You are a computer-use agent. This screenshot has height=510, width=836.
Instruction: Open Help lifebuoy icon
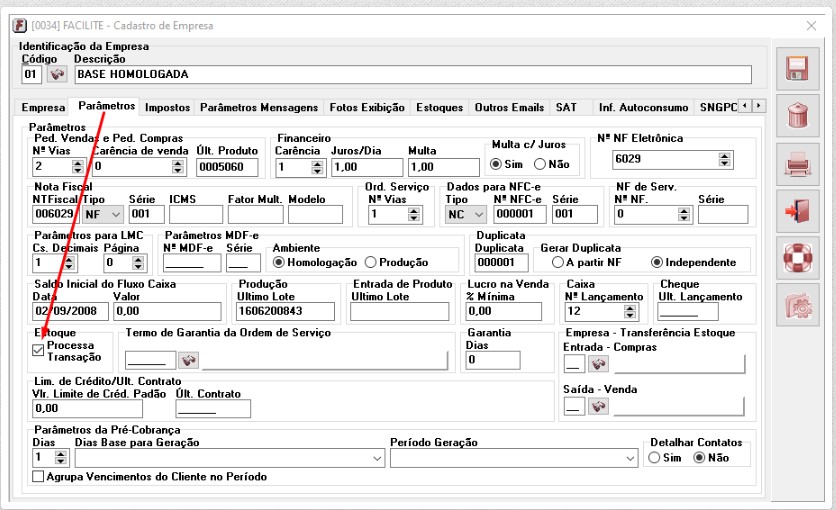(x=797, y=258)
